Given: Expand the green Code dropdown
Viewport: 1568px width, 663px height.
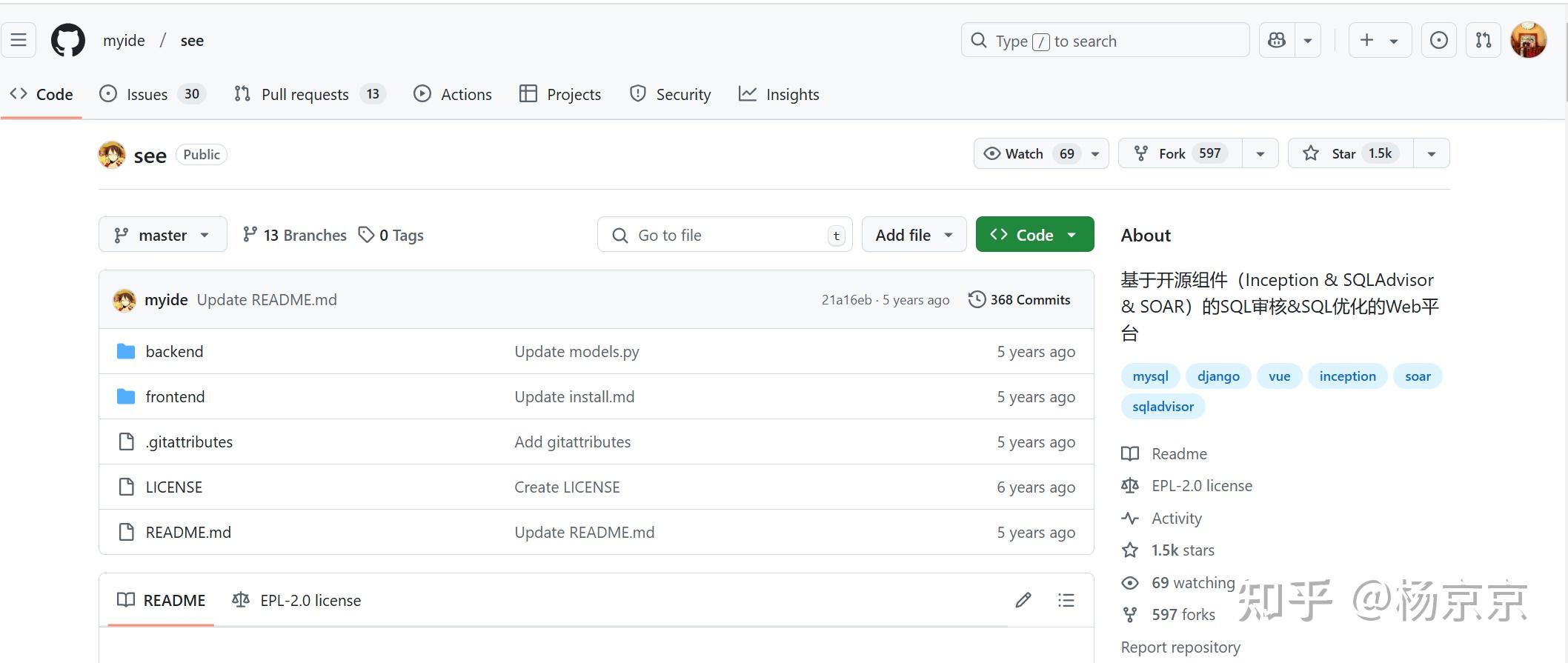Looking at the screenshot, I should click(1034, 235).
